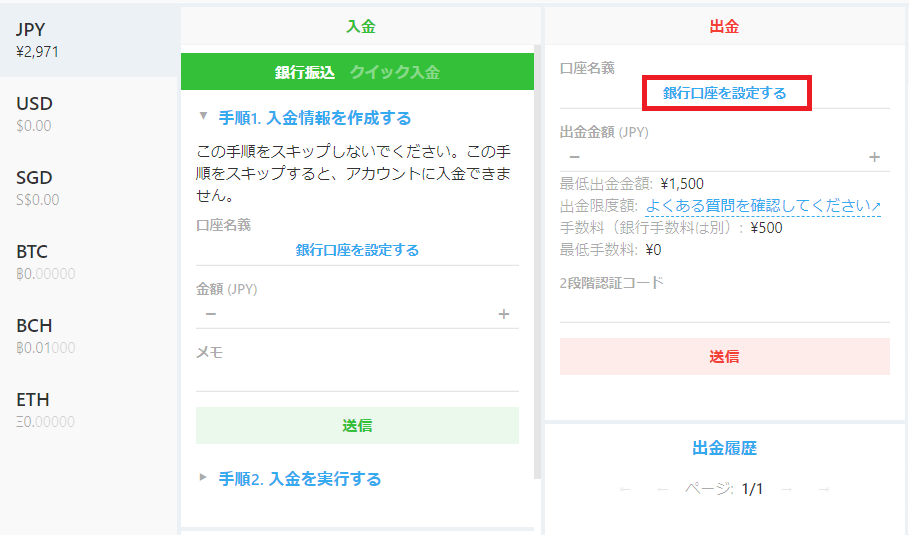Jump to last page of 出金履歴
The width and height of the screenshot is (909, 535).
823,489
